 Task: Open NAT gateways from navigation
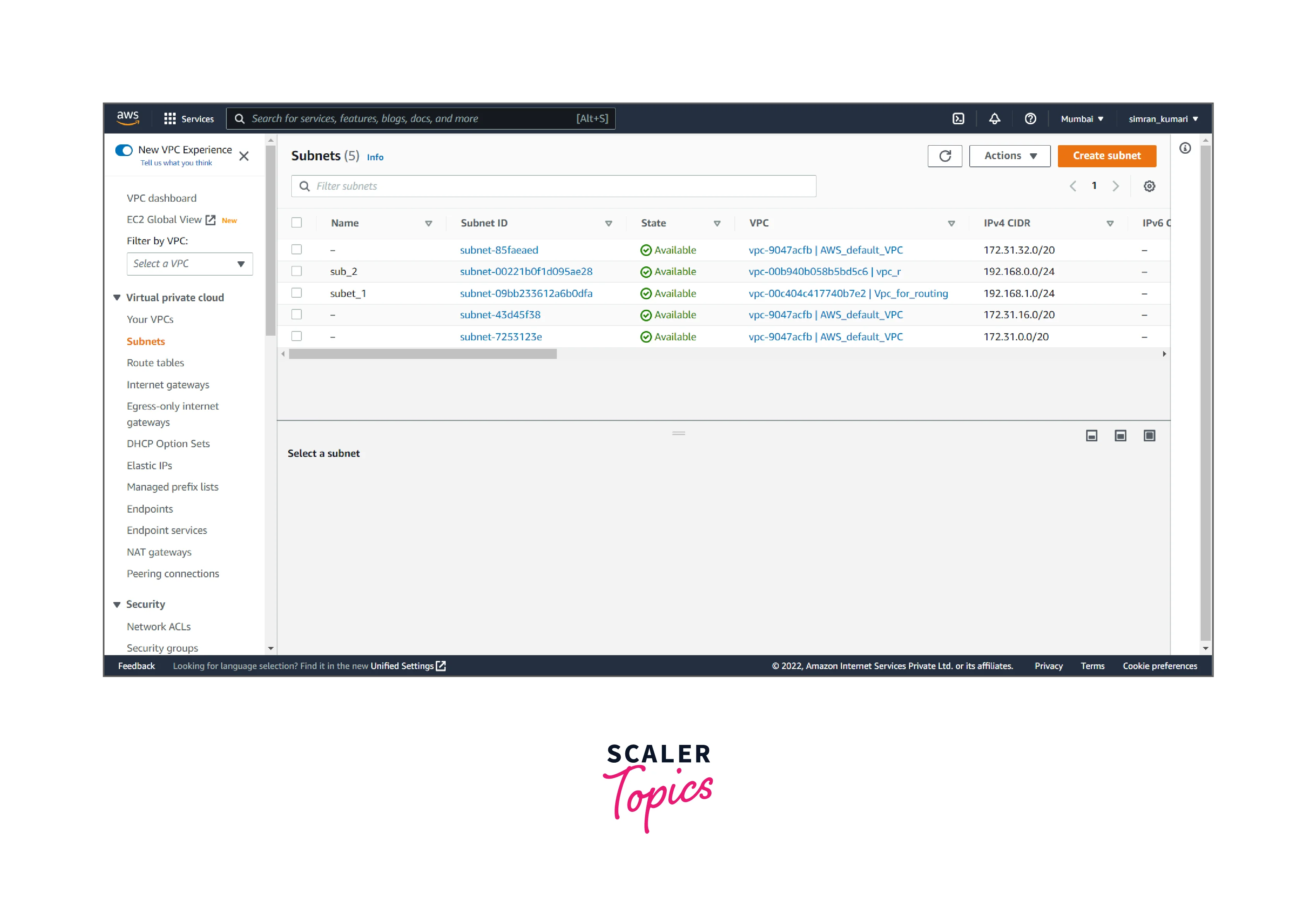click(x=159, y=552)
